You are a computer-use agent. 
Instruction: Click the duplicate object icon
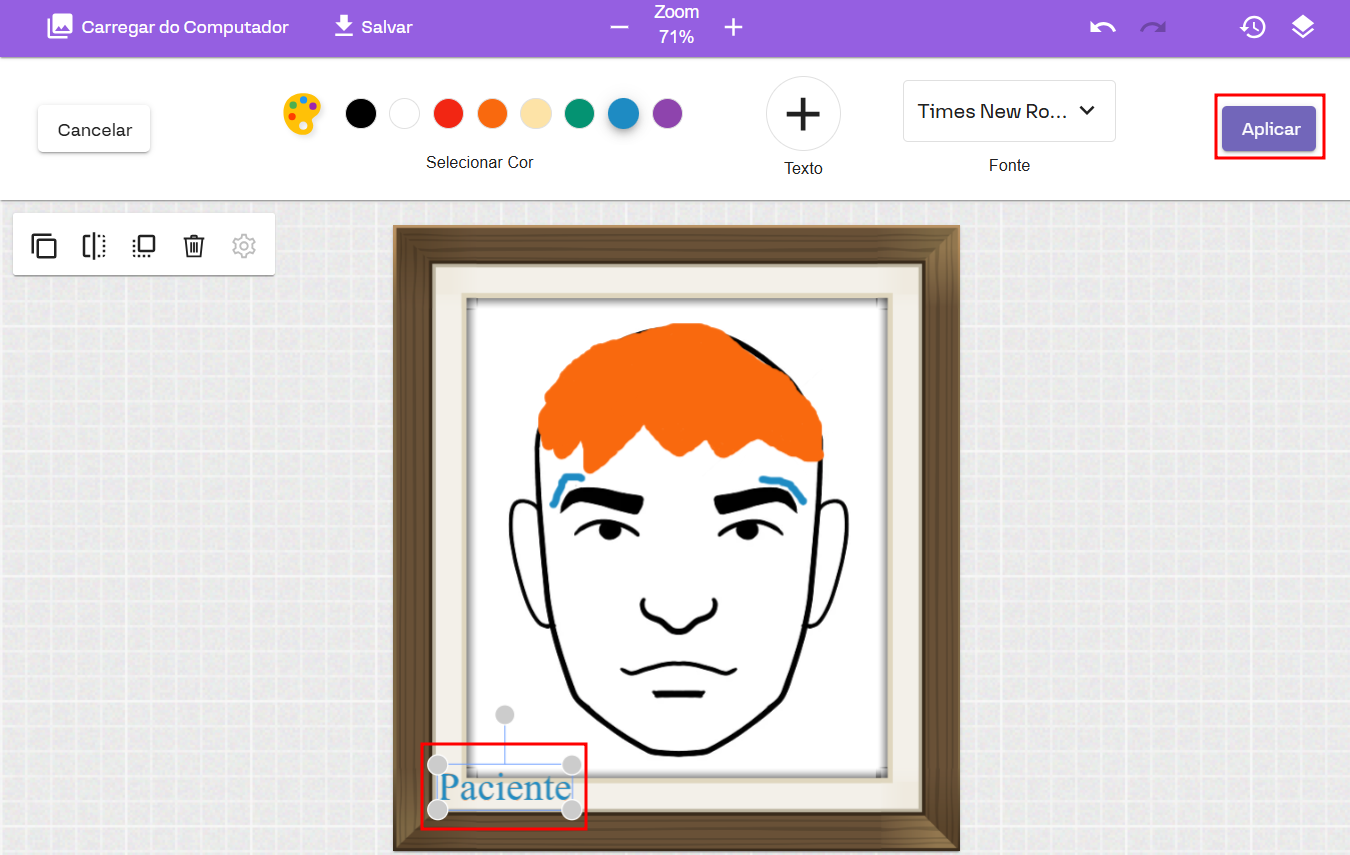tap(44, 246)
